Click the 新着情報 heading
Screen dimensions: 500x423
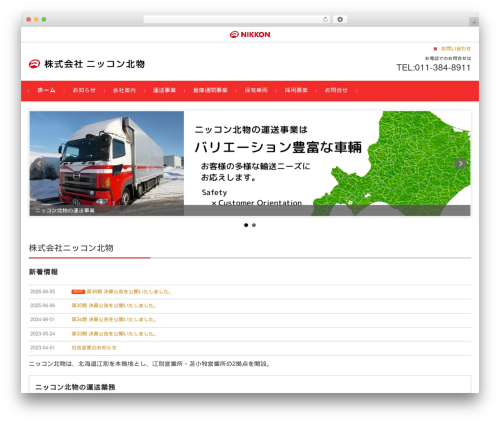43,272
